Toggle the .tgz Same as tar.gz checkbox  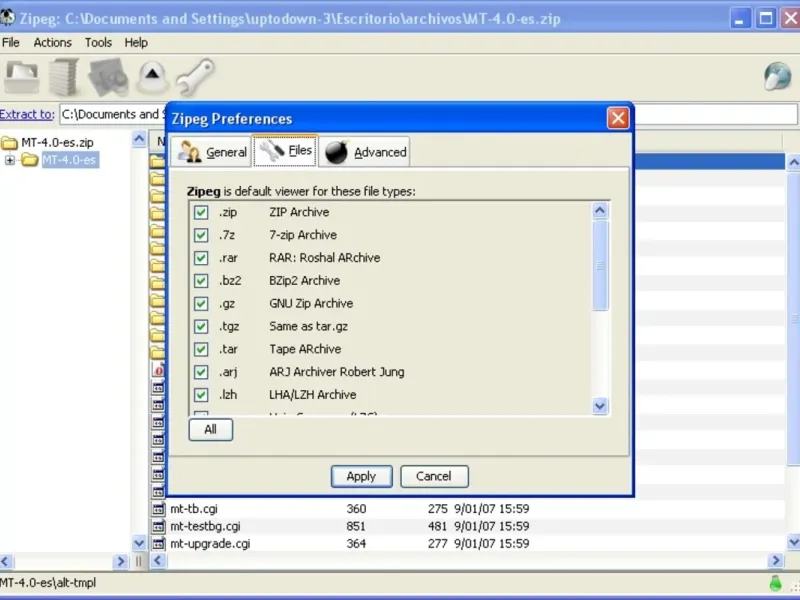[x=201, y=327]
